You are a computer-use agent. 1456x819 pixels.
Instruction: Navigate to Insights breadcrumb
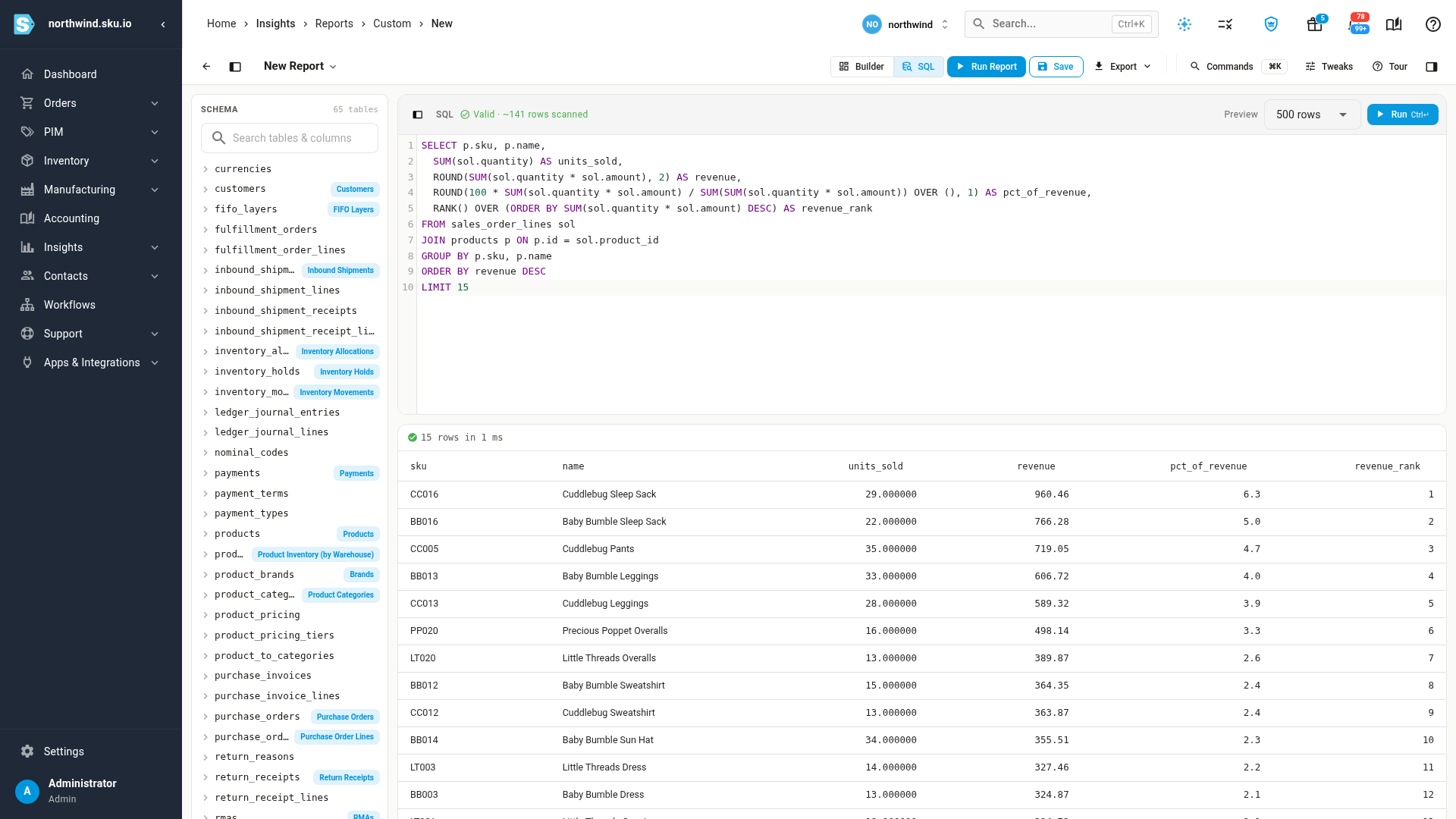[275, 24]
